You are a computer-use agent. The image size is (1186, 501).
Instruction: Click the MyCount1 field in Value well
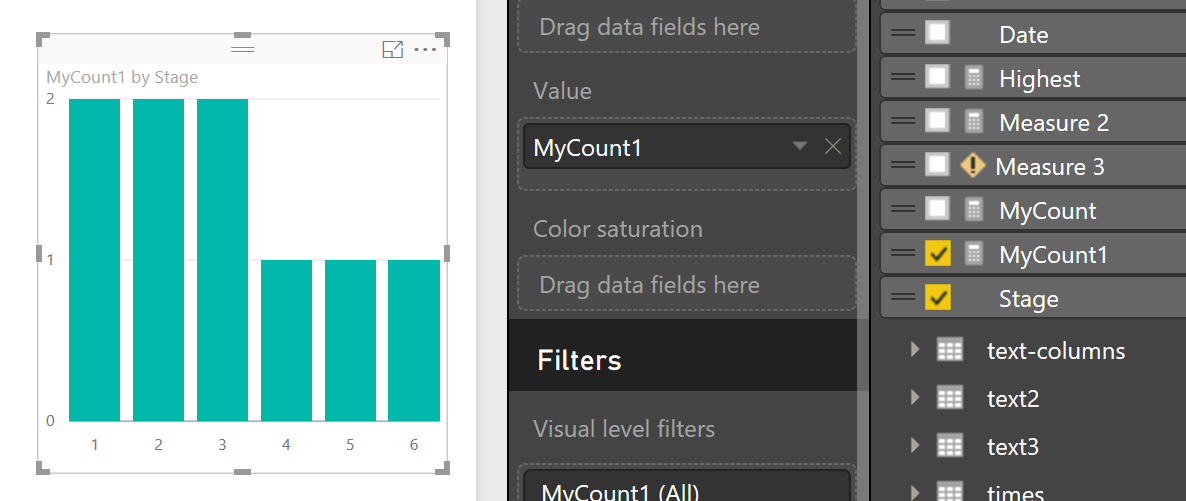pyautogui.click(x=687, y=147)
